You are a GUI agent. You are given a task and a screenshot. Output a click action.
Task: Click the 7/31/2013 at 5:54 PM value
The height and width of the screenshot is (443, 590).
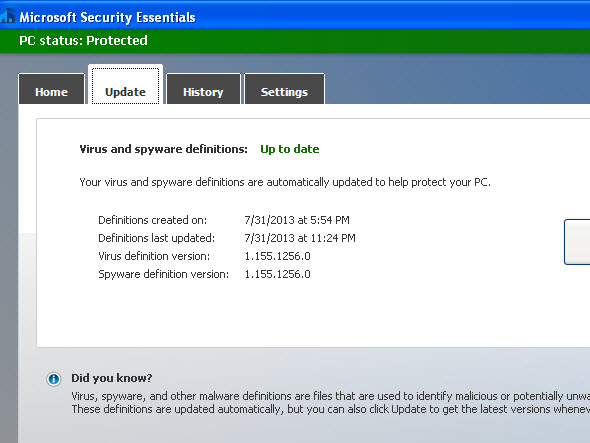[297, 220]
